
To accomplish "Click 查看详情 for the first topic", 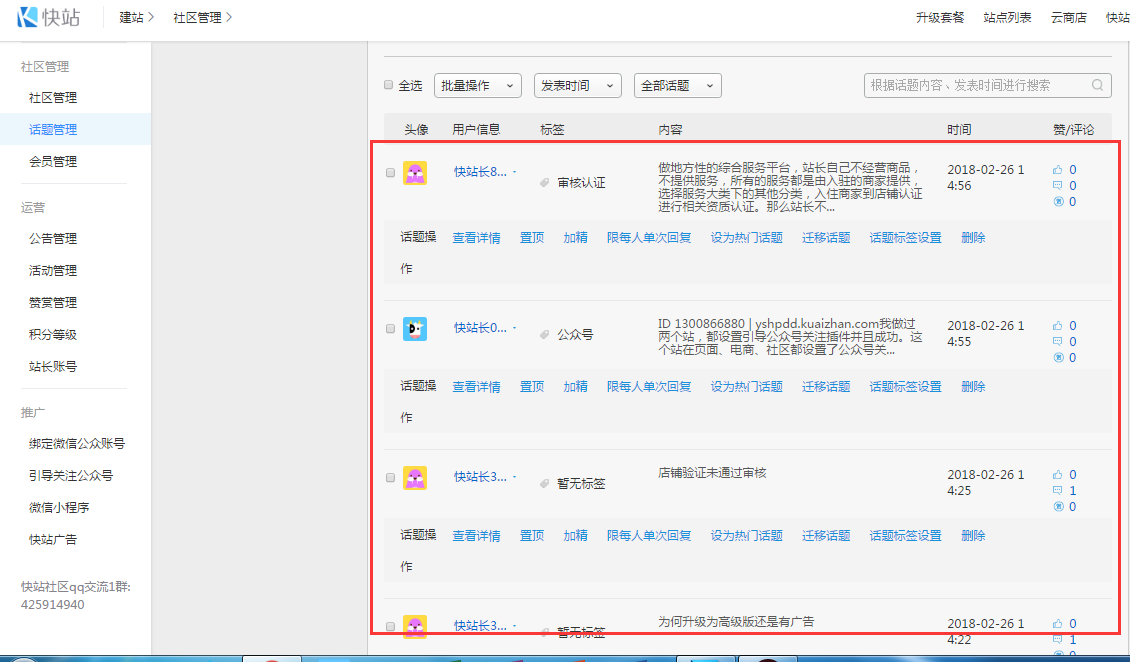I will click(x=476, y=238).
